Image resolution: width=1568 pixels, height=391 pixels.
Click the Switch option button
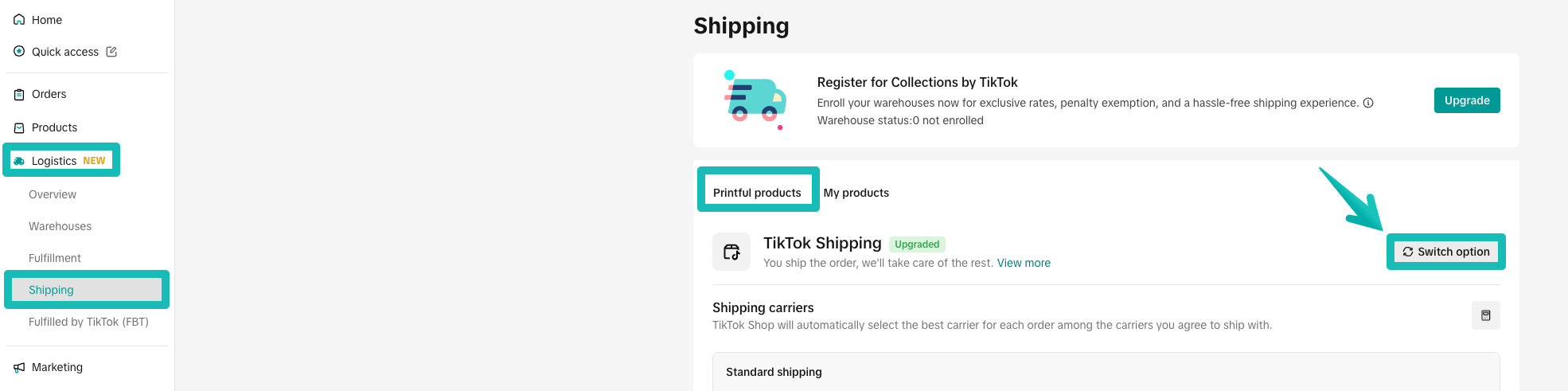point(1445,252)
